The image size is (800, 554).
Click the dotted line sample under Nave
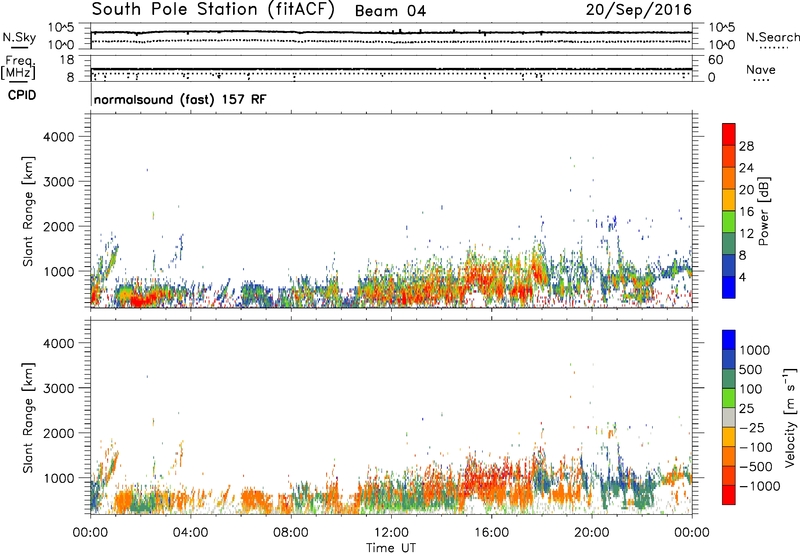pyautogui.click(x=761, y=80)
